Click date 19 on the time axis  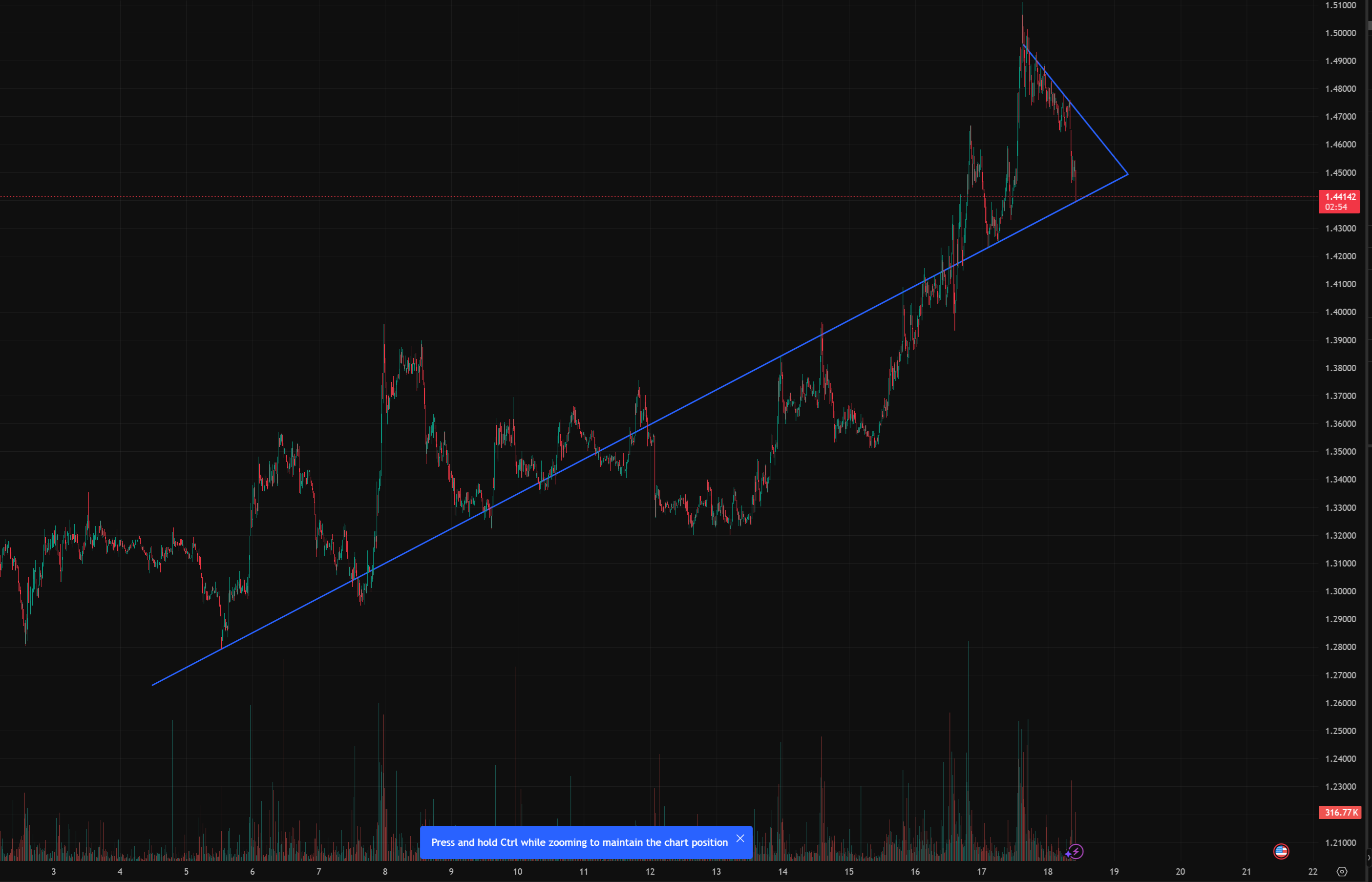tap(1114, 872)
